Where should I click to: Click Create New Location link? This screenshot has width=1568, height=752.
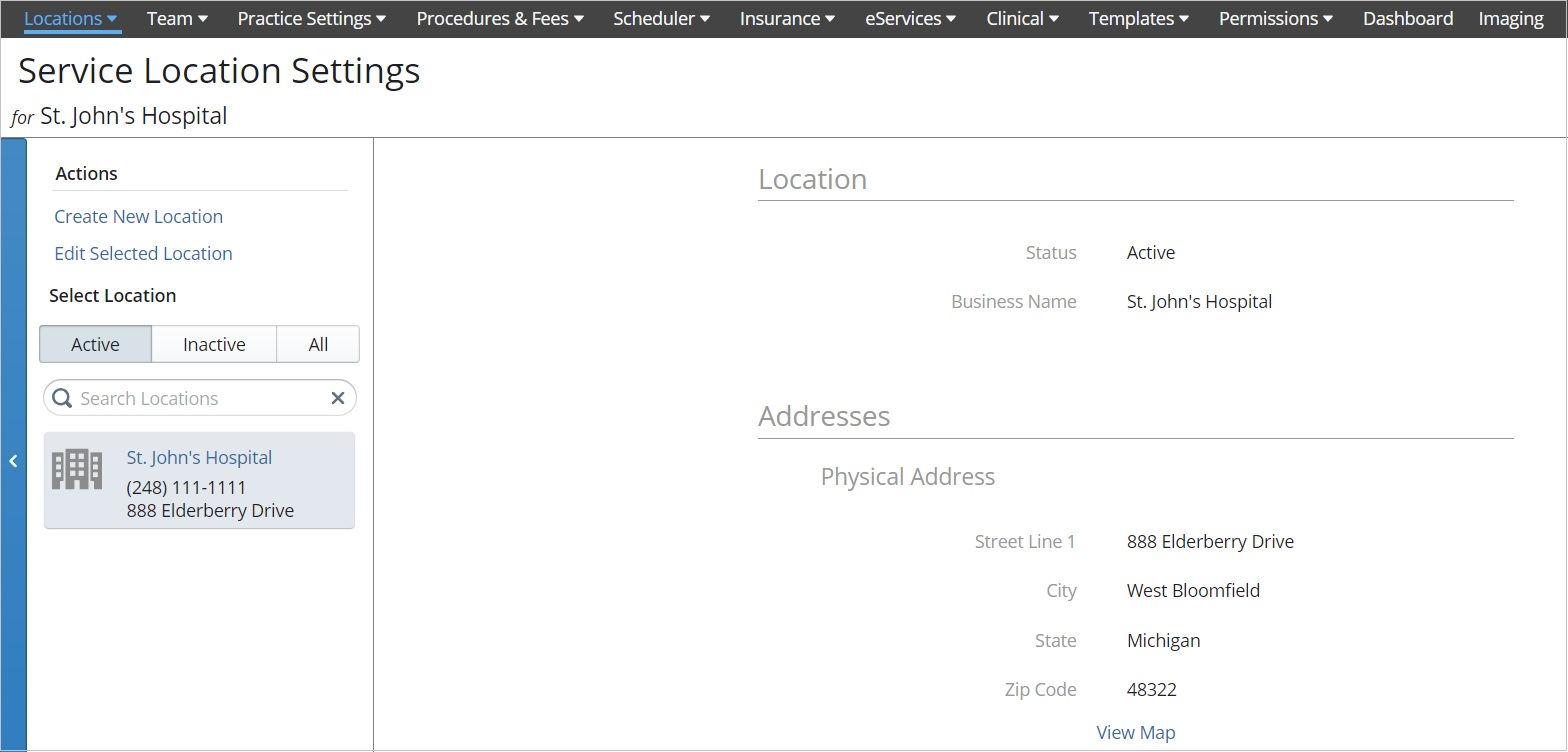[x=139, y=217]
